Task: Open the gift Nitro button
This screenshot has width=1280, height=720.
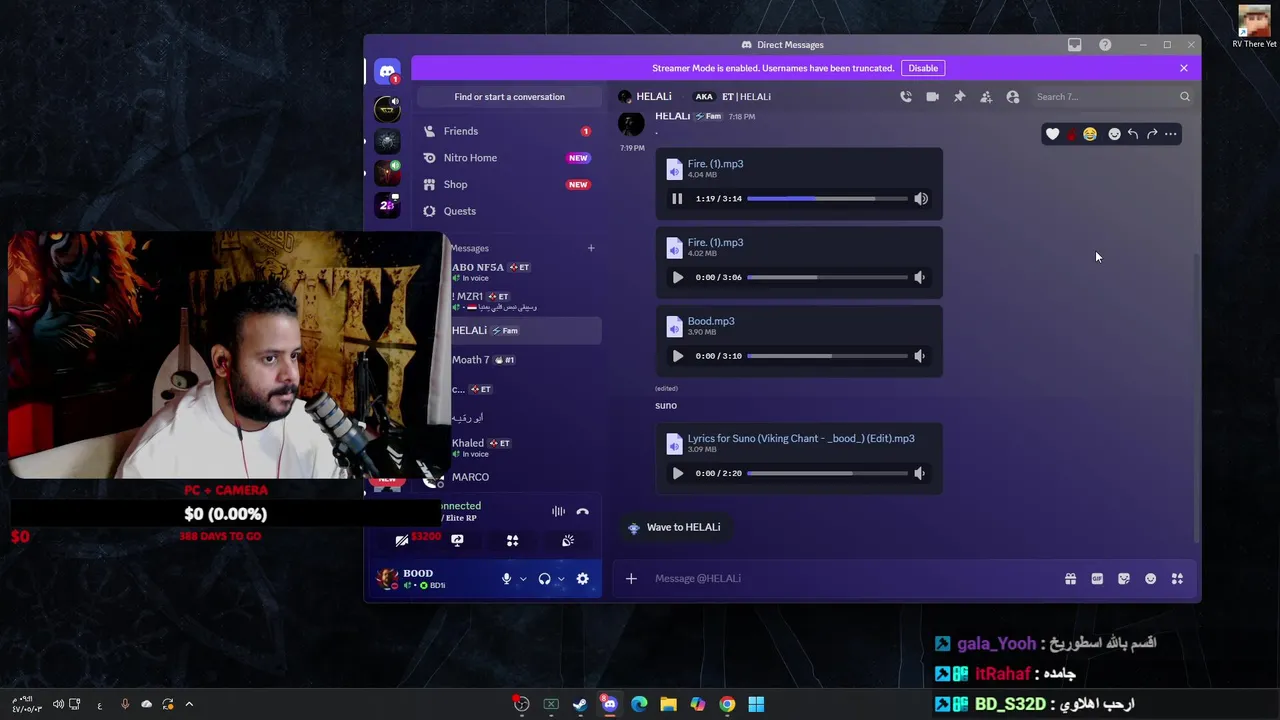Action: coord(1070,579)
